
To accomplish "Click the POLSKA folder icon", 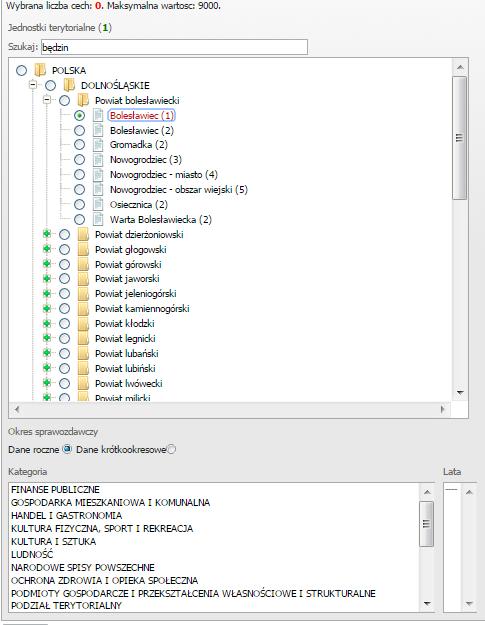I will click(40, 71).
